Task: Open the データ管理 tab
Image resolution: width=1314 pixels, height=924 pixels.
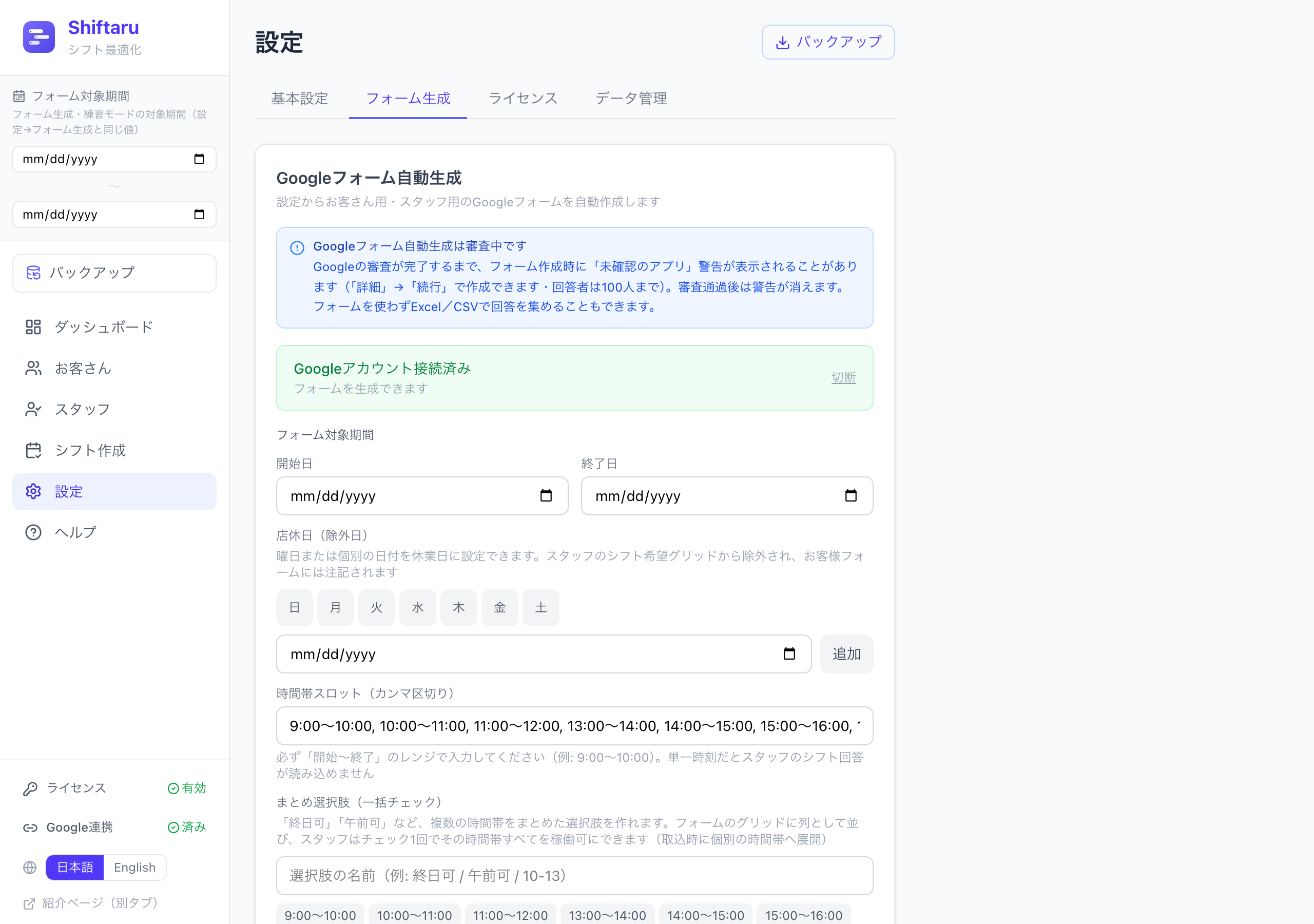Action: click(631, 99)
